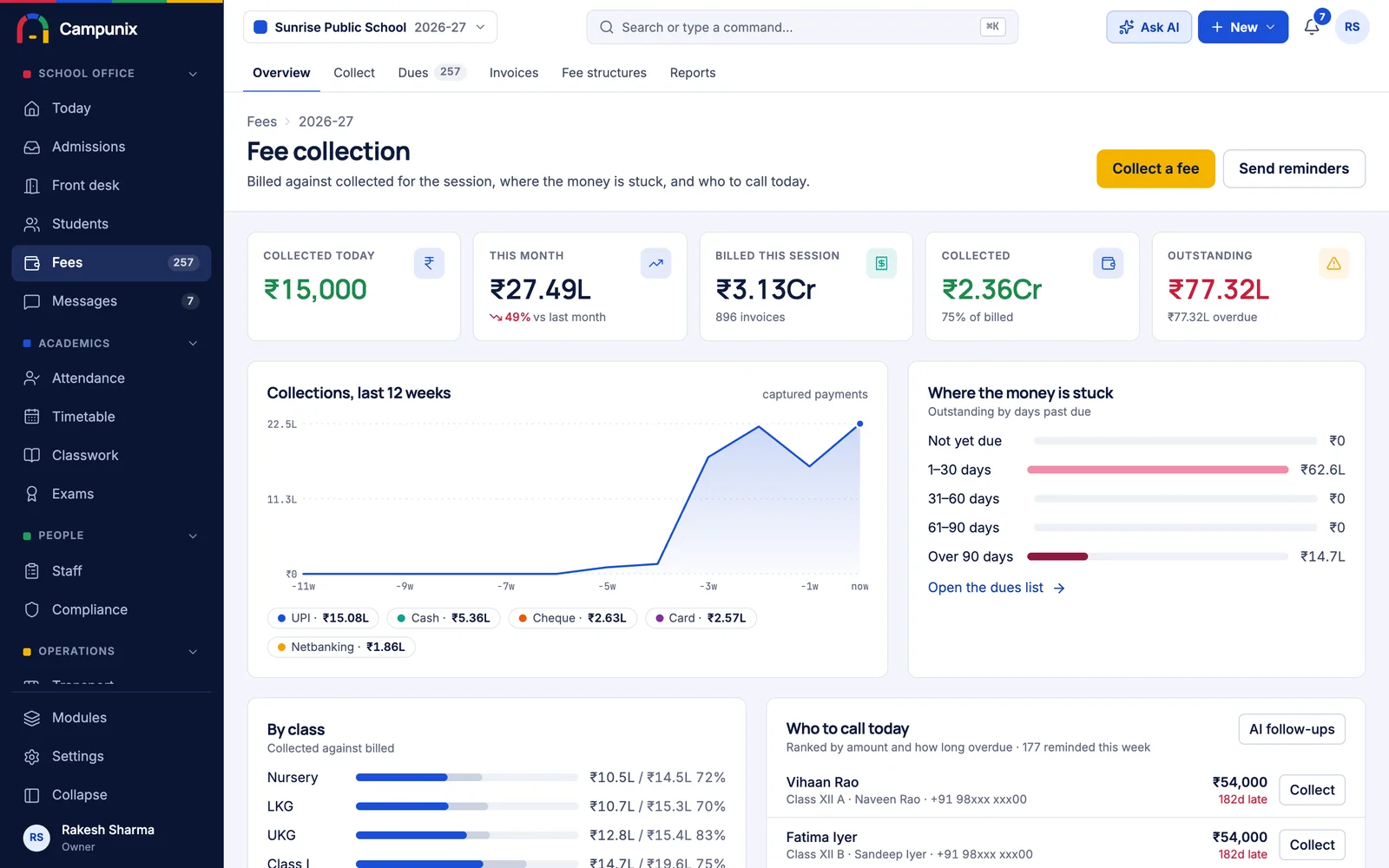The width and height of the screenshot is (1389, 868).
Task: Open the notifications bell
Action: click(x=1312, y=27)
